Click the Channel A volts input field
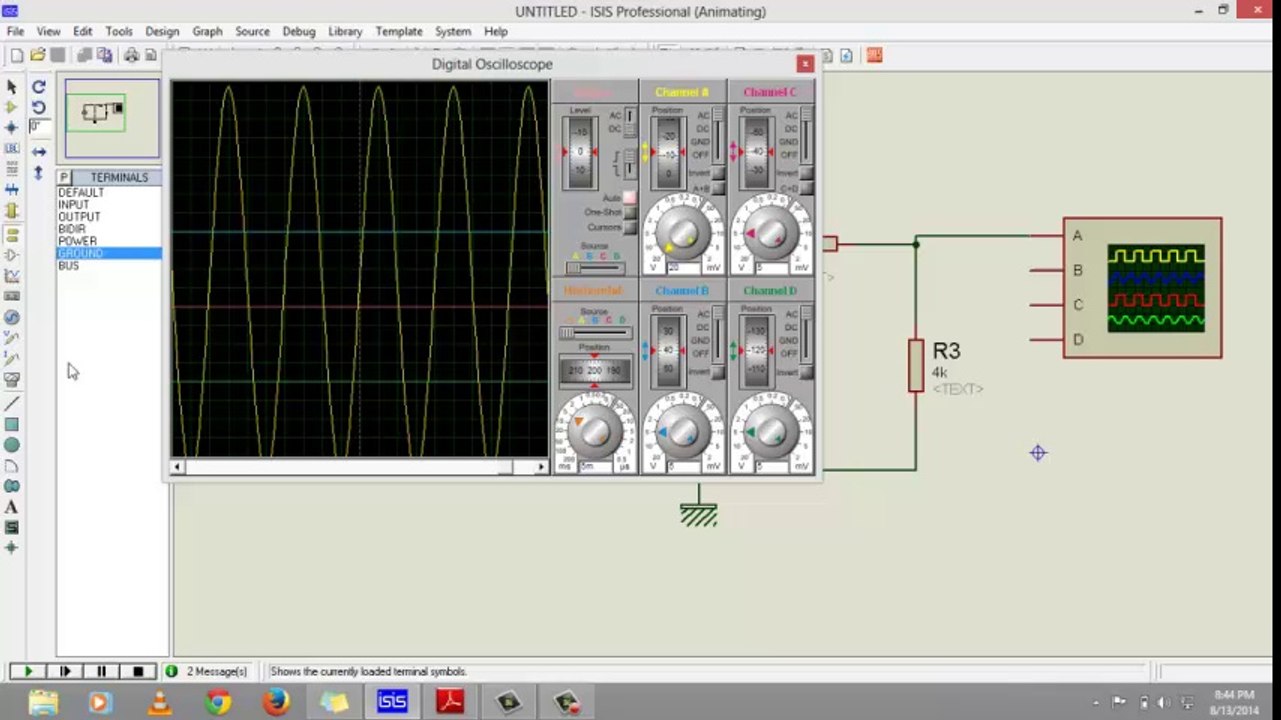Image resolution: width=1281 pixels, height=720 pixels. [682, 268]
